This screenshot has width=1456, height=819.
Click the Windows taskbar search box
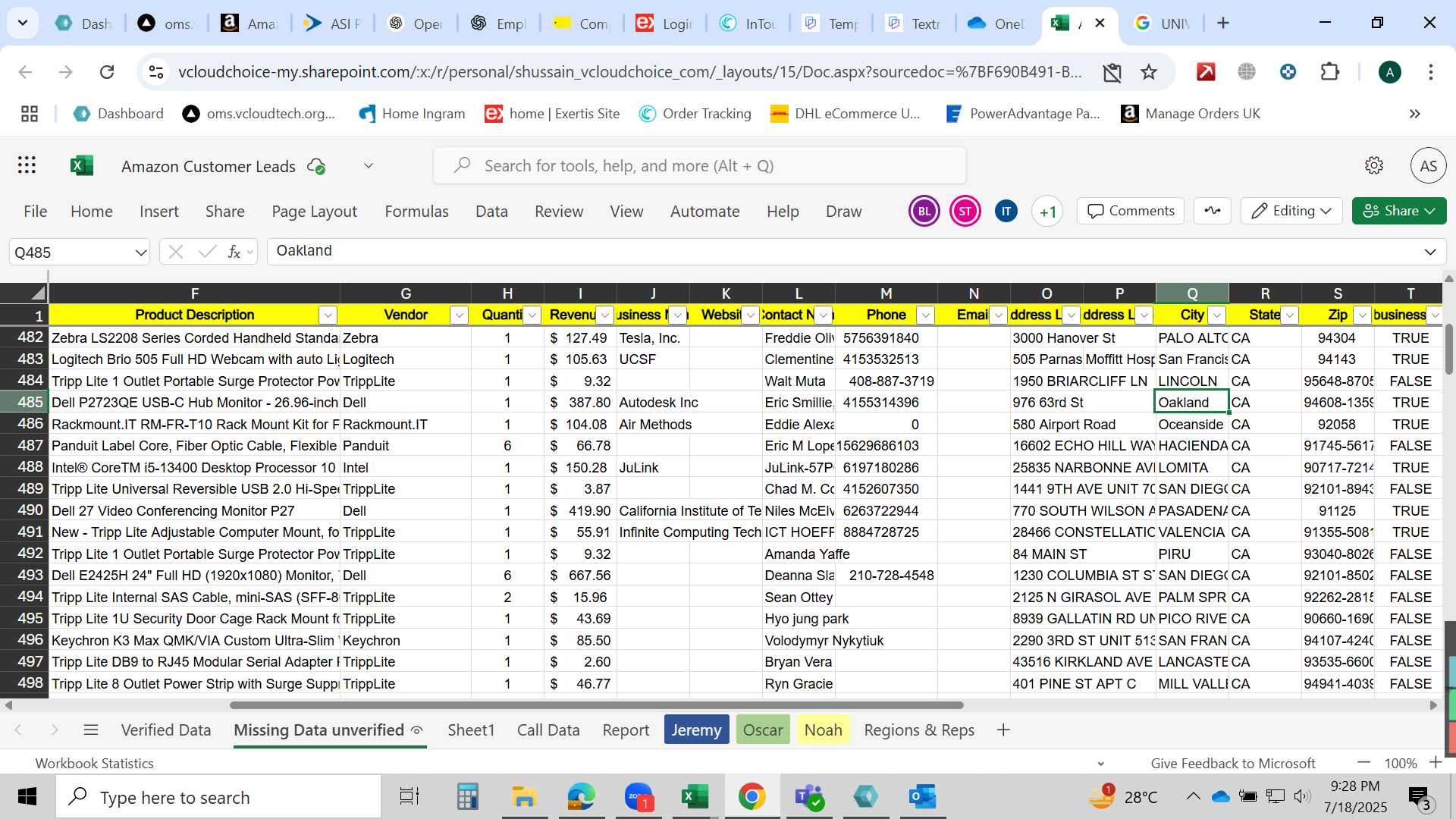(220, 797)
